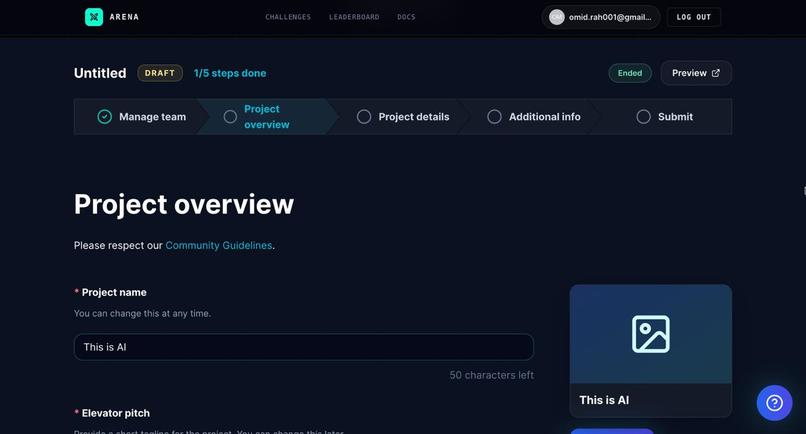
Task: Click the DRAFT status badge
Action: [160, 73]
